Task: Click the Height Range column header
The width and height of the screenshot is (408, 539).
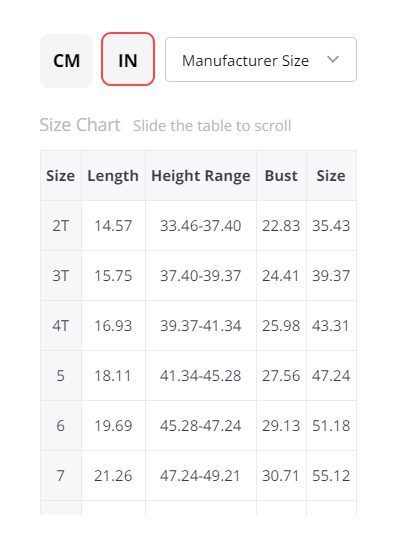Action: click(201, 176)
